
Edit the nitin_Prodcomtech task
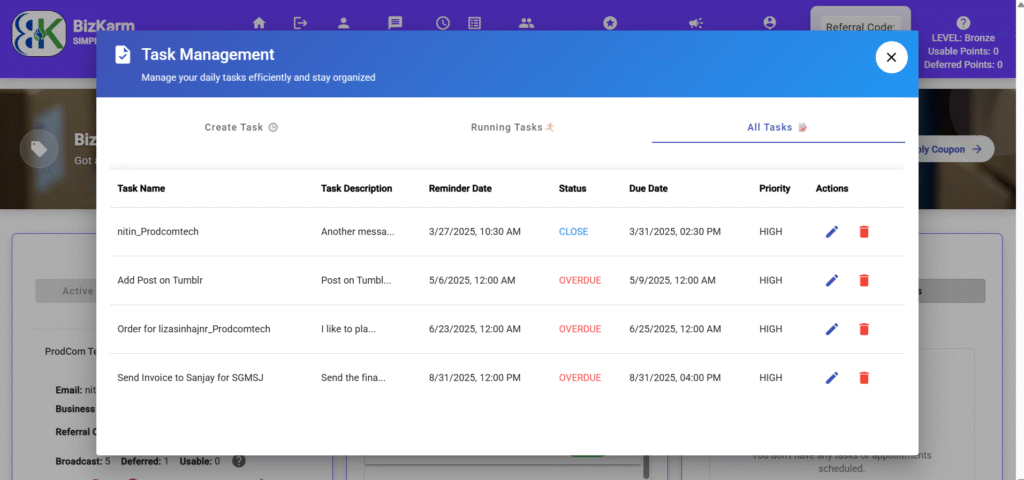(832, 232)
